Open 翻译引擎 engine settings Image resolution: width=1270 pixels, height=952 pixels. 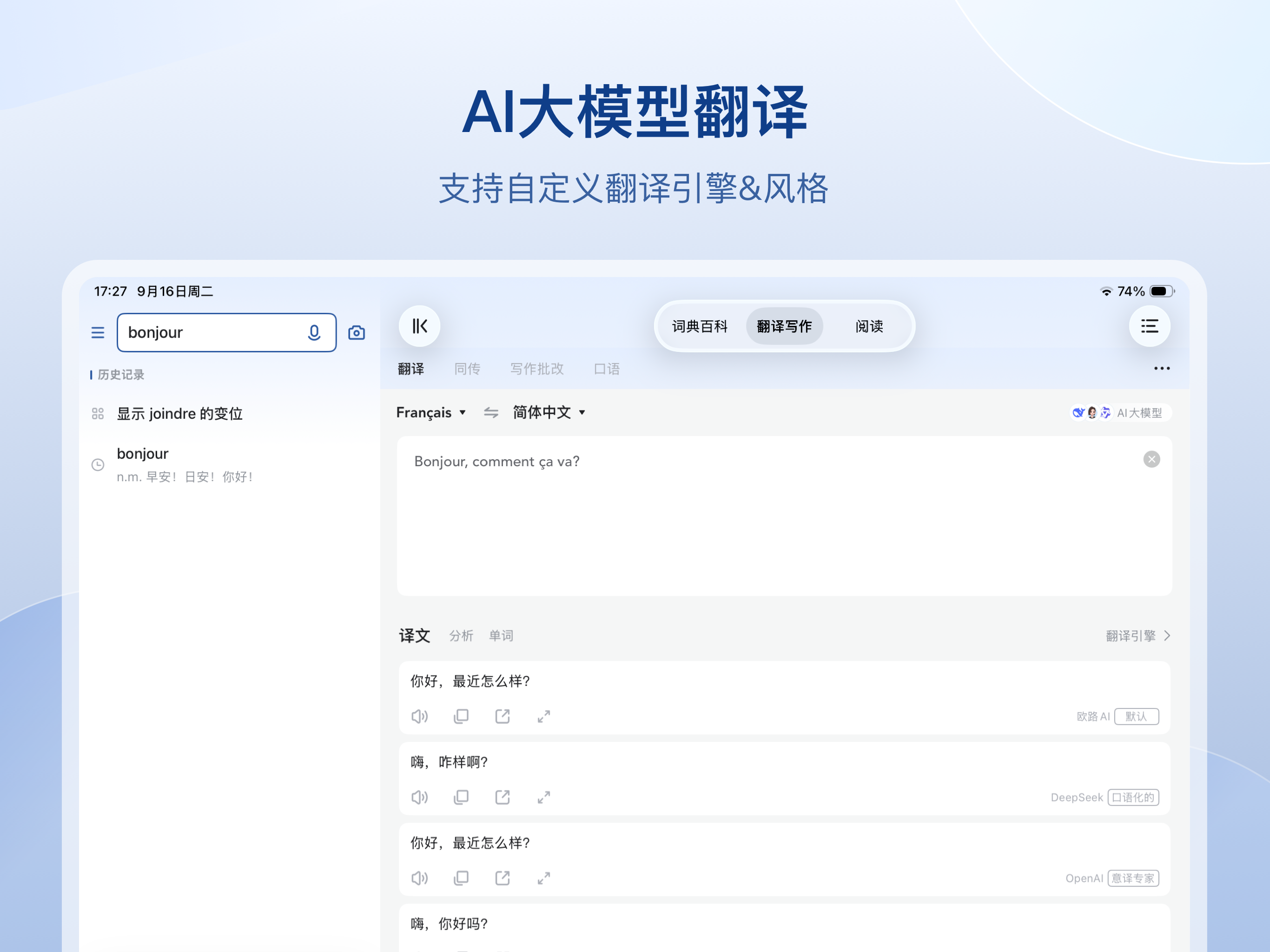coord(1138,635)
